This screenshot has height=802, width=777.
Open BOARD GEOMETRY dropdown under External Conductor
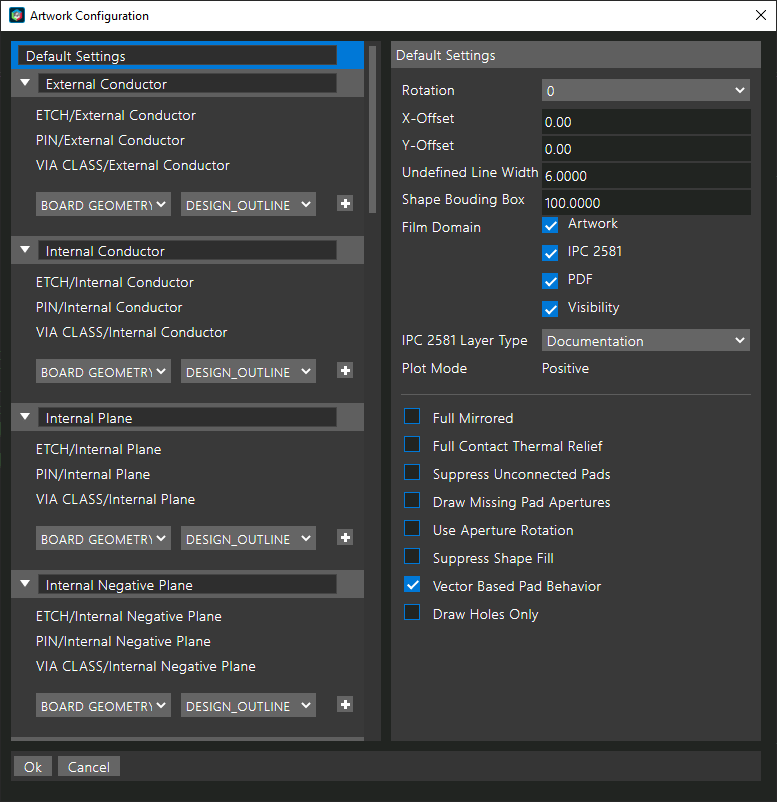tap(103, 205)
